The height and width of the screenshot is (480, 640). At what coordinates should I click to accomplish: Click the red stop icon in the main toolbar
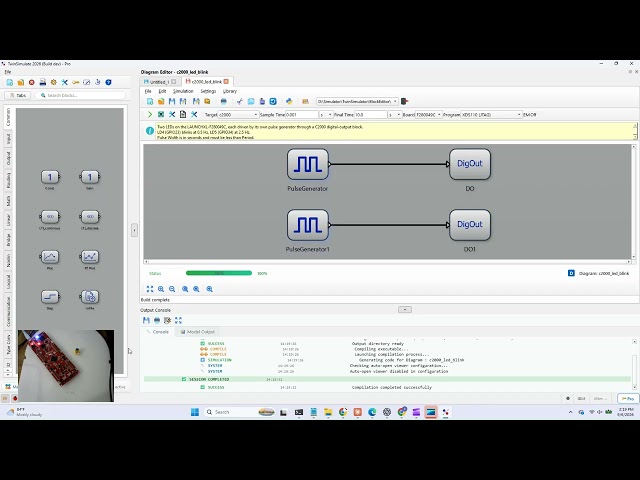click(x=31, y=82)
